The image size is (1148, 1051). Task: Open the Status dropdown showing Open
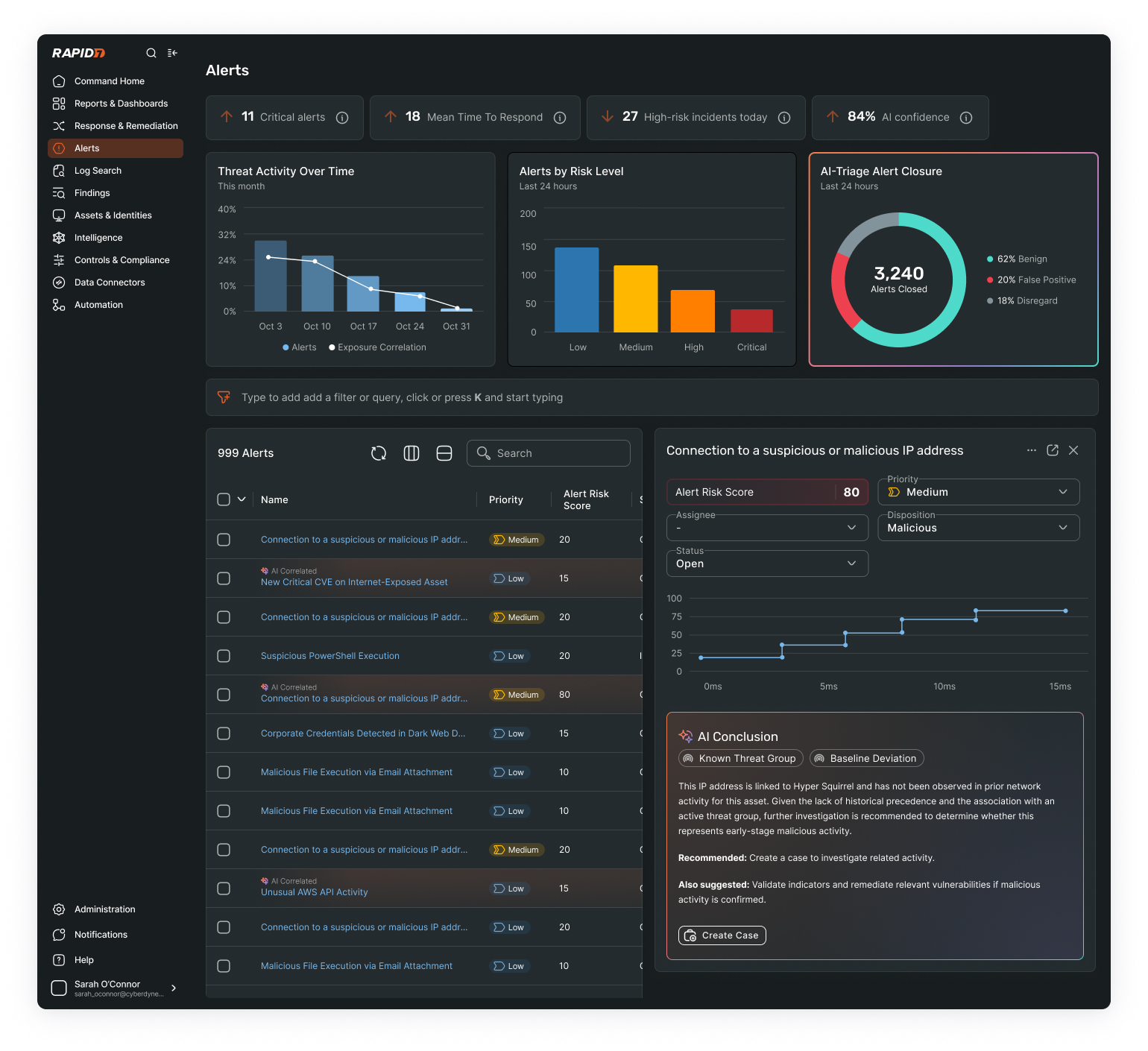(x=767, y=564)
